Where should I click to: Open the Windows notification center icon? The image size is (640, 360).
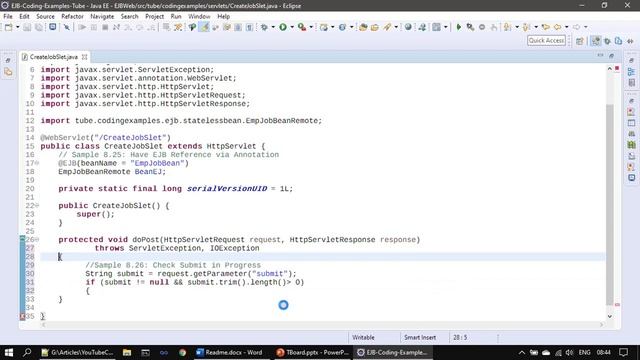coord(623,352)
